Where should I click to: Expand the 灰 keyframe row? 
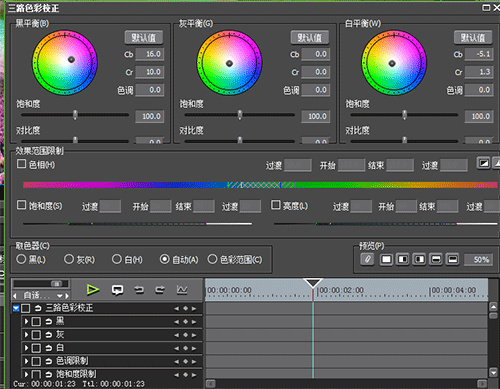(x=26, y=335)
